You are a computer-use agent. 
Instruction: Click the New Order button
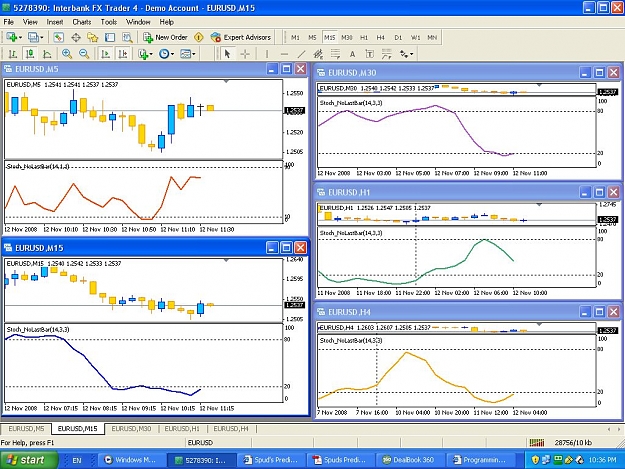coord(165,37)
